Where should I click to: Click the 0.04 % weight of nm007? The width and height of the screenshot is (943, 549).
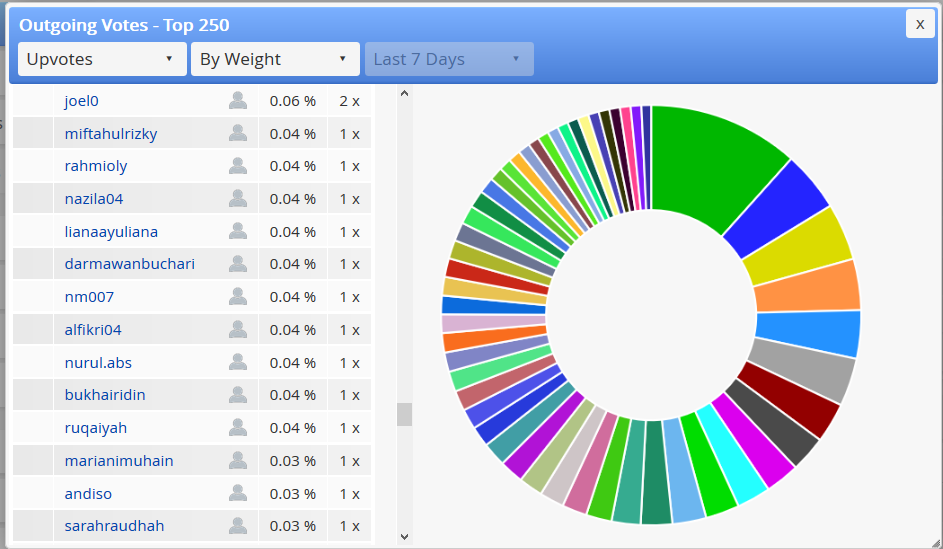[293, 297]
